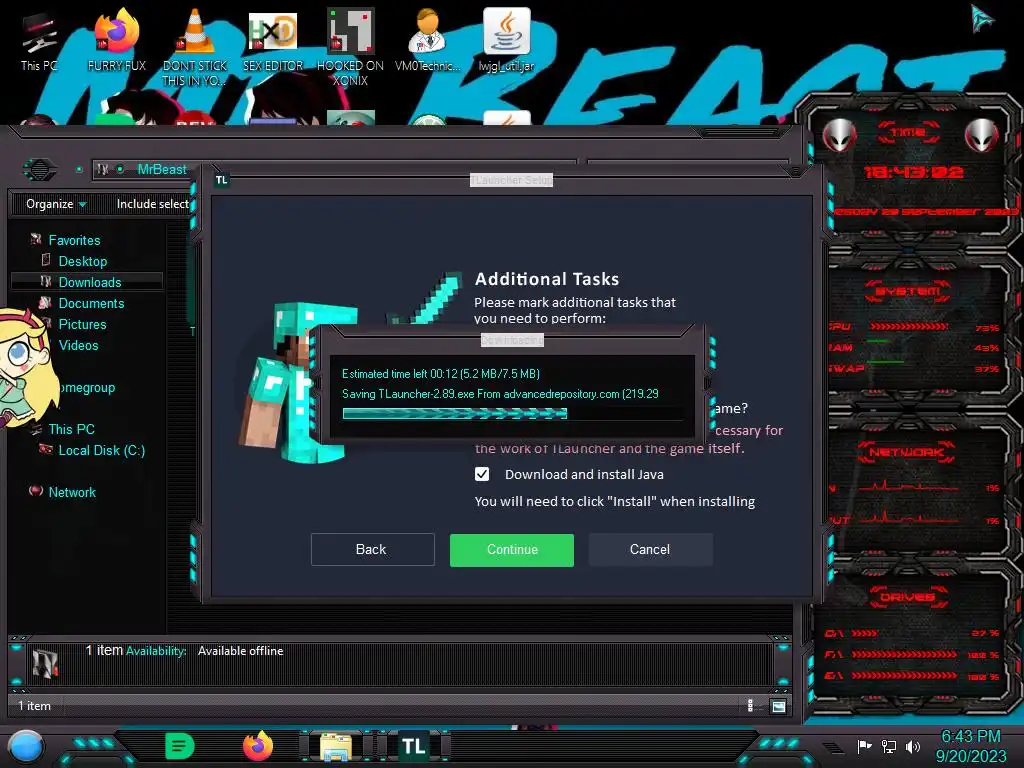Open the green notes app on taskbar
Screen dimensions: 1024x768
(180, 746)
